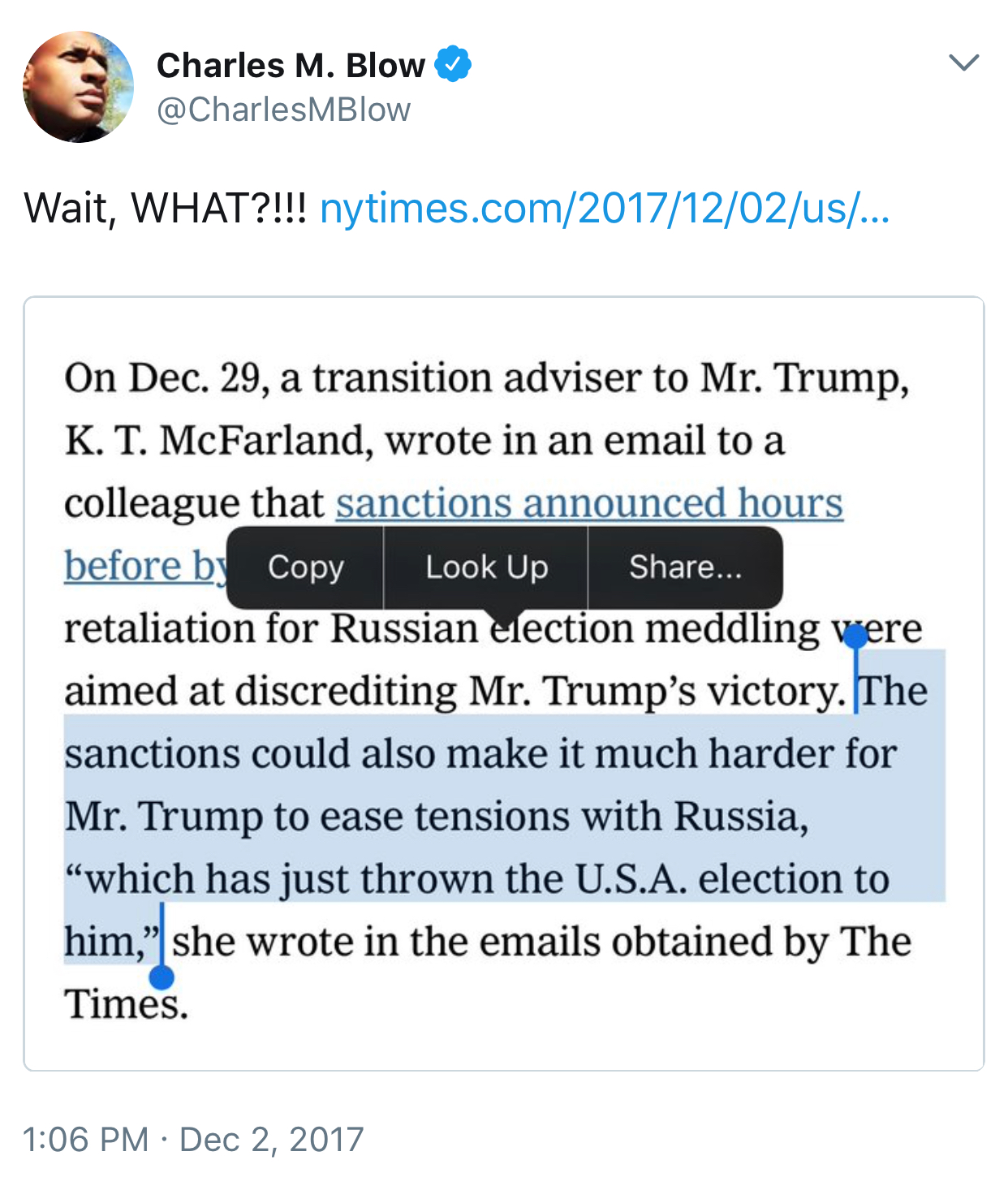Image resolution: width=1008 pixels, height=1186 pixels.
Task: Open the 'sanctions announced hours' hyperlink
Action: coord(589,502)
